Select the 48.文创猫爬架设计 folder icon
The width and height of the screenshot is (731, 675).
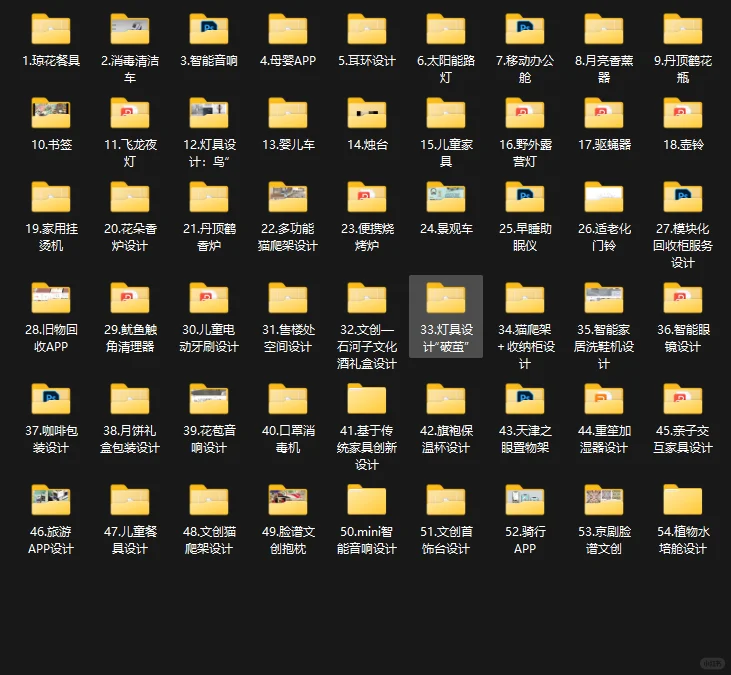coord(209,500)
